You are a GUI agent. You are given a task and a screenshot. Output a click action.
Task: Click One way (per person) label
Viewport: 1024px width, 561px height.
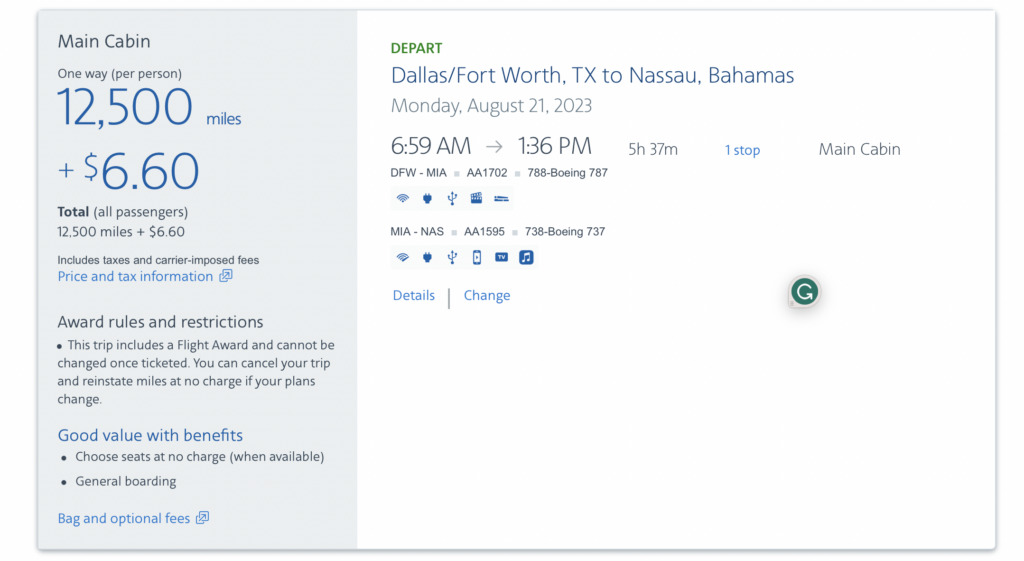tap(120, 74)
